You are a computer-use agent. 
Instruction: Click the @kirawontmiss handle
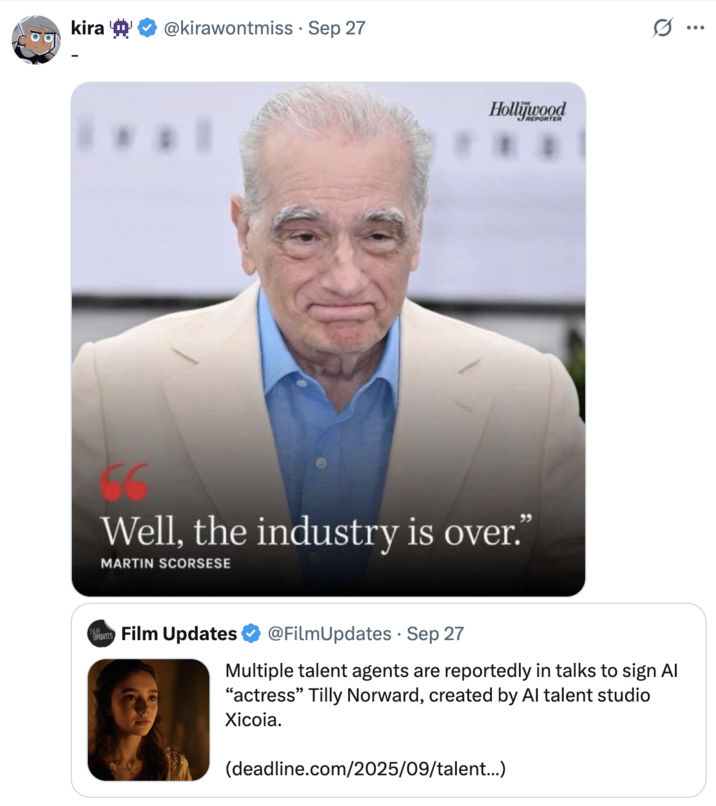click(227, 29)
